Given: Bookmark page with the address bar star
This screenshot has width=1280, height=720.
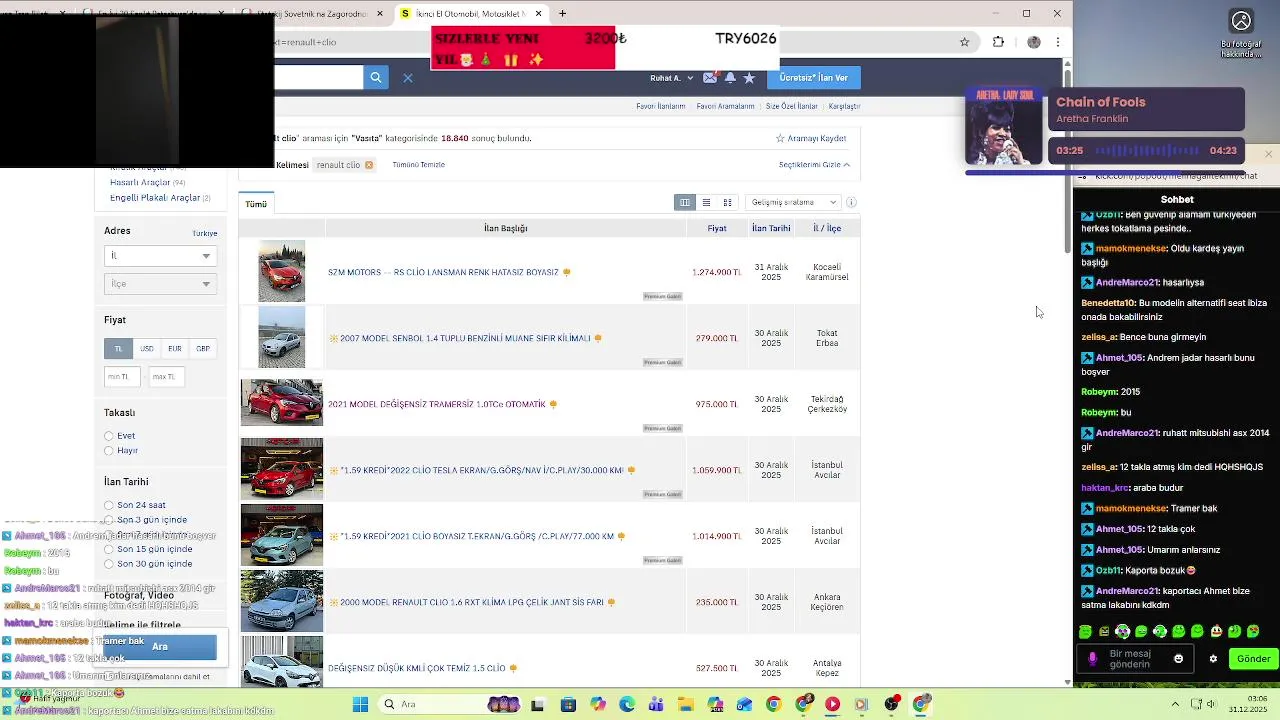Looking at the screenshot, I should click(964, 42).
